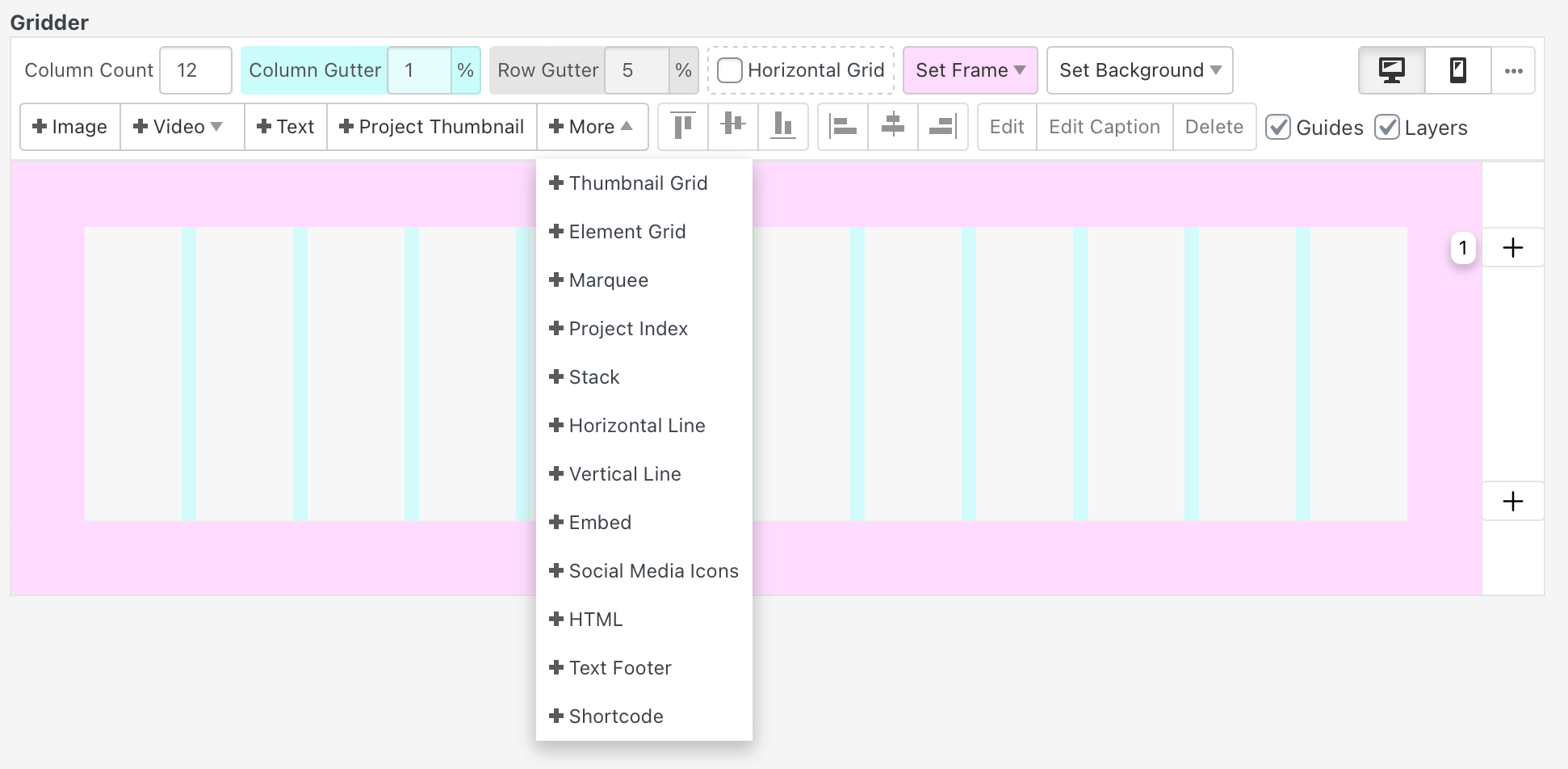Switch to phone view icon
This screenshot has height=769, width=1568.
pyautogui.click(x=1458, y=70)
